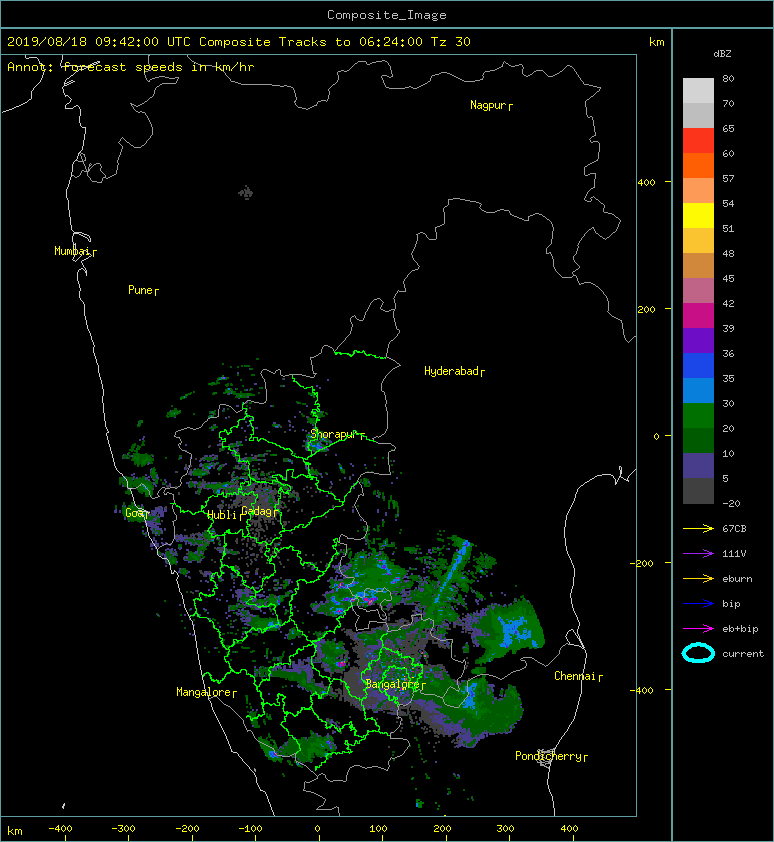
Task: Click the 111V purple arrow legend icon
Action: pos(698,554)
